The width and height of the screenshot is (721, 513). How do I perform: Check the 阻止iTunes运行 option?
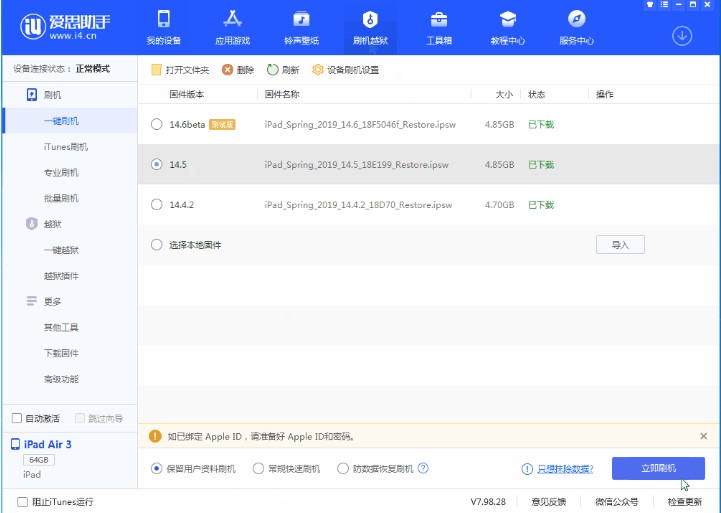click(x=23, y=501)
